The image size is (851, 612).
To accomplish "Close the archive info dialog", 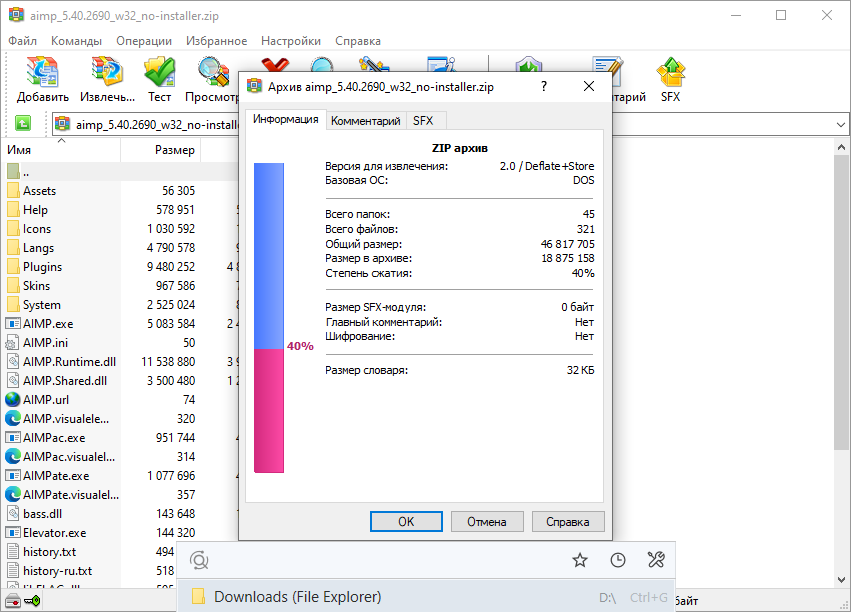I will click(x=589, y=86).
